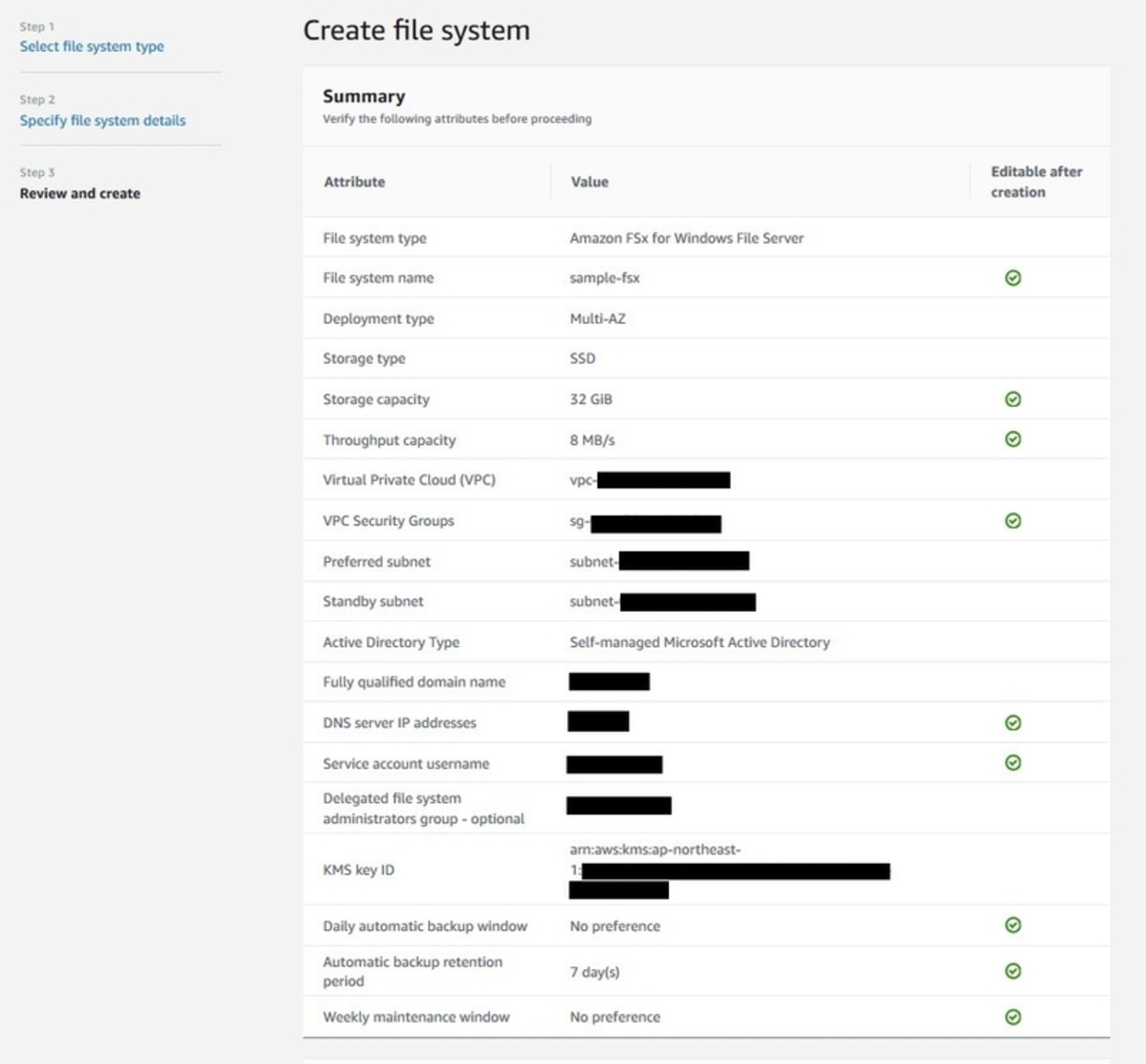Click the Attribute column header
The width and height of the screenshot is (1146, 1064).
pyautogui.click(x=354, y=182)
